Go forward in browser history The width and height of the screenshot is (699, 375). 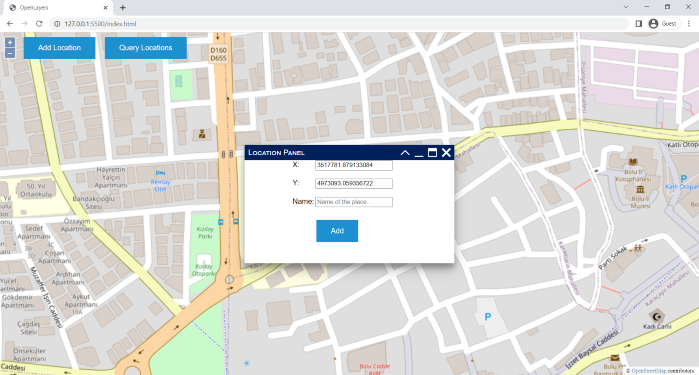[x=25, y=24]
